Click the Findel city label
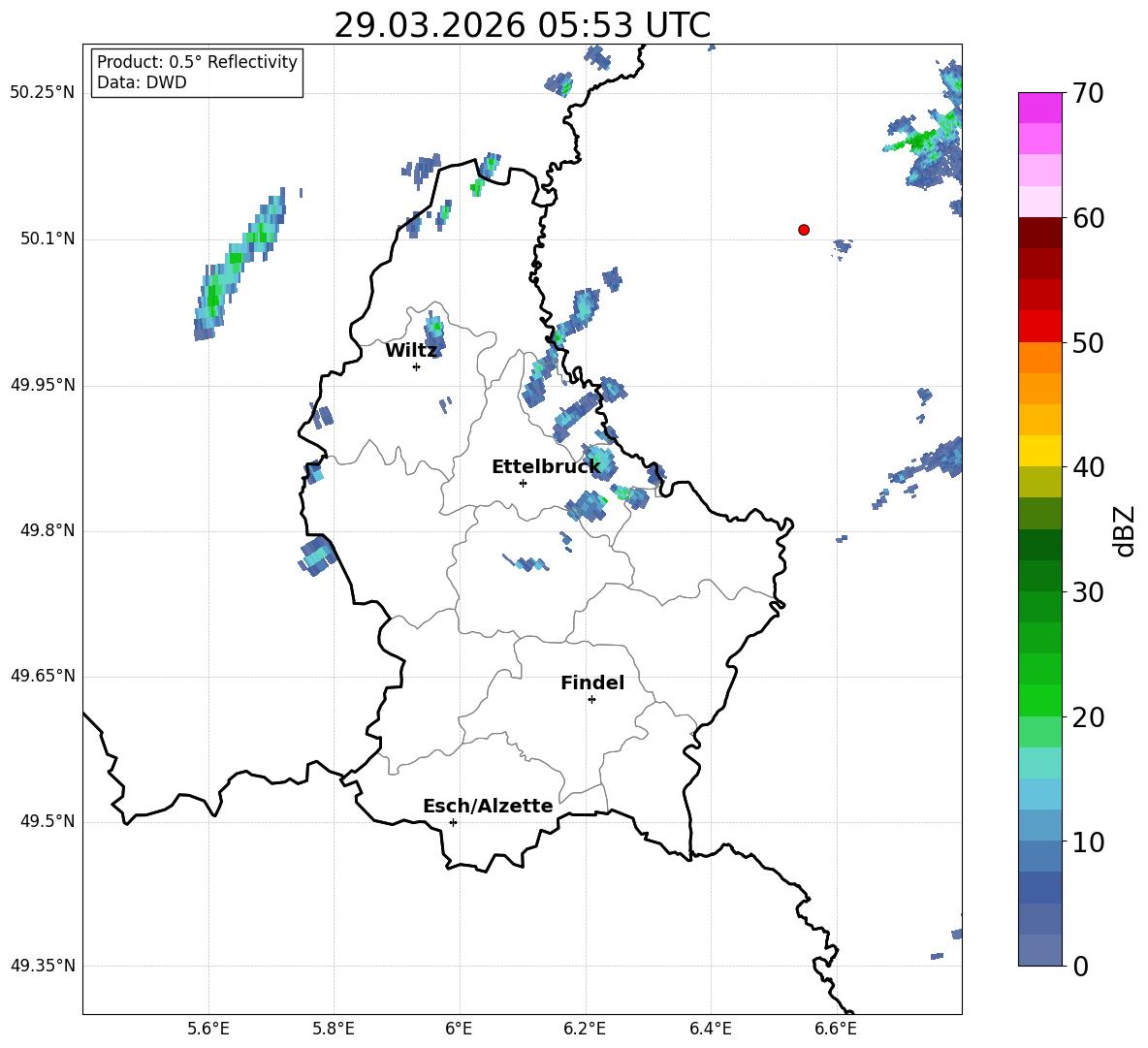Viewport: 1148px width, 1048px height. click(592, 683)
